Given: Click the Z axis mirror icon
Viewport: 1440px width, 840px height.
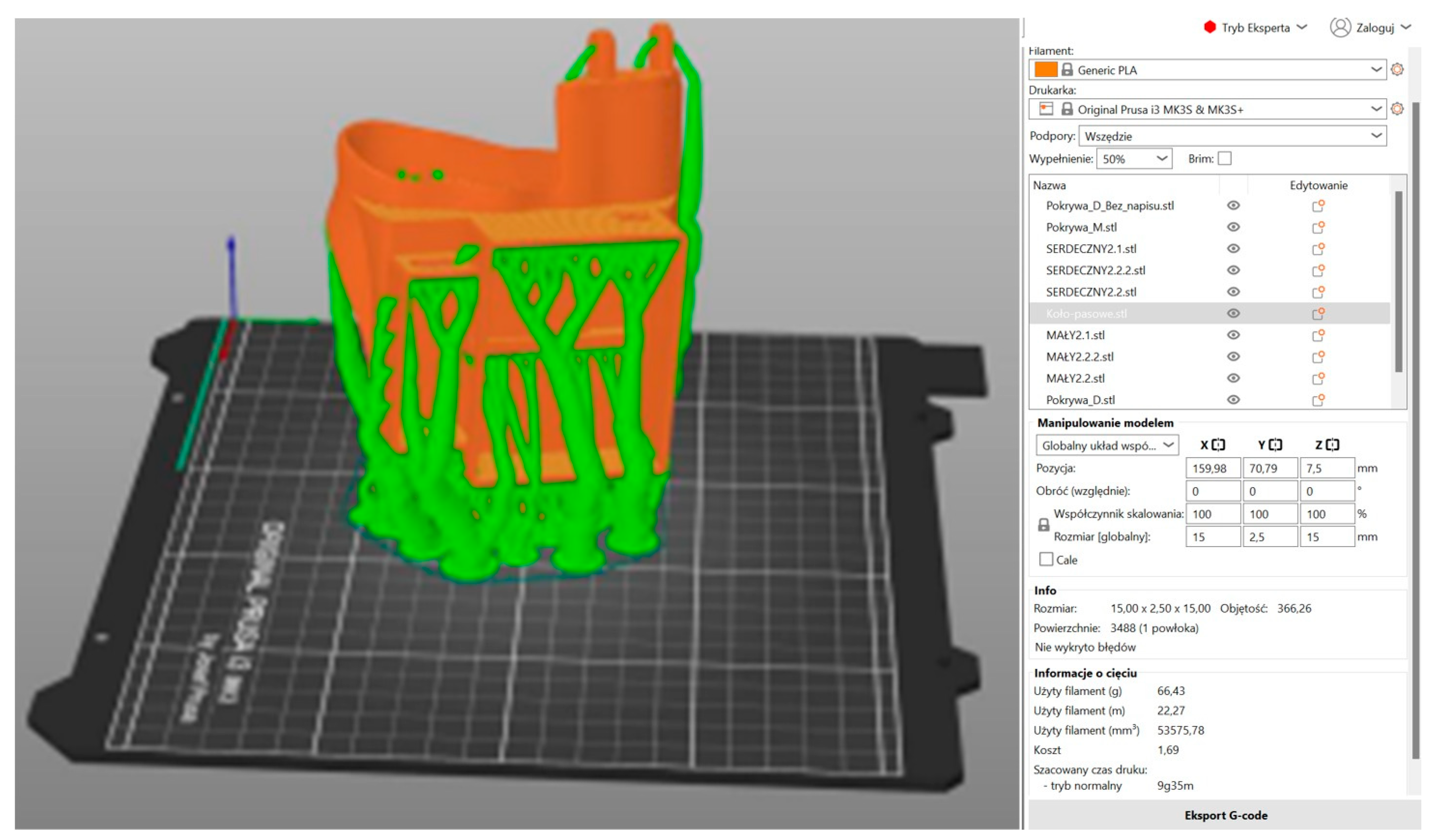Looking at the screenshot, I should tap(1332, 444).
